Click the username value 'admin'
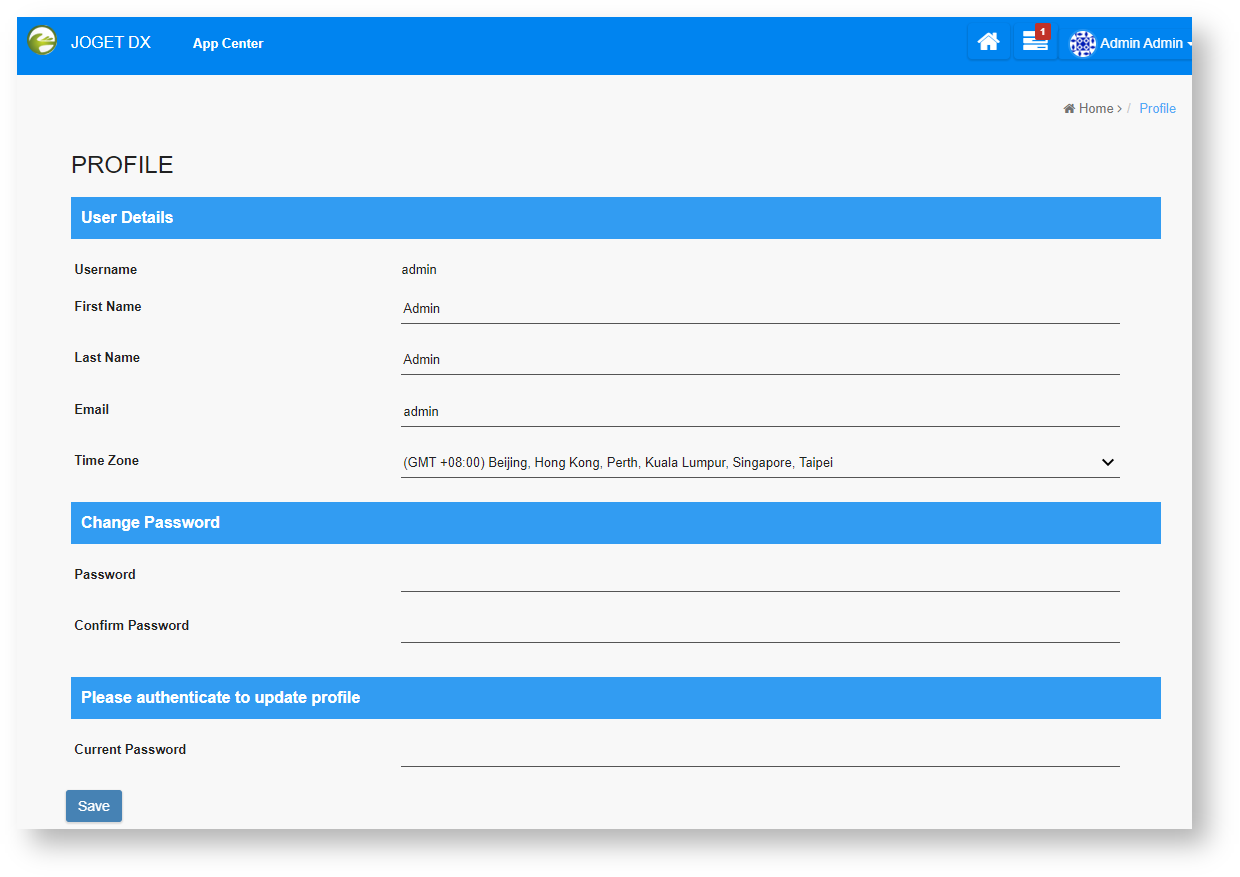 pyautogui.click(x=419, y=270)
